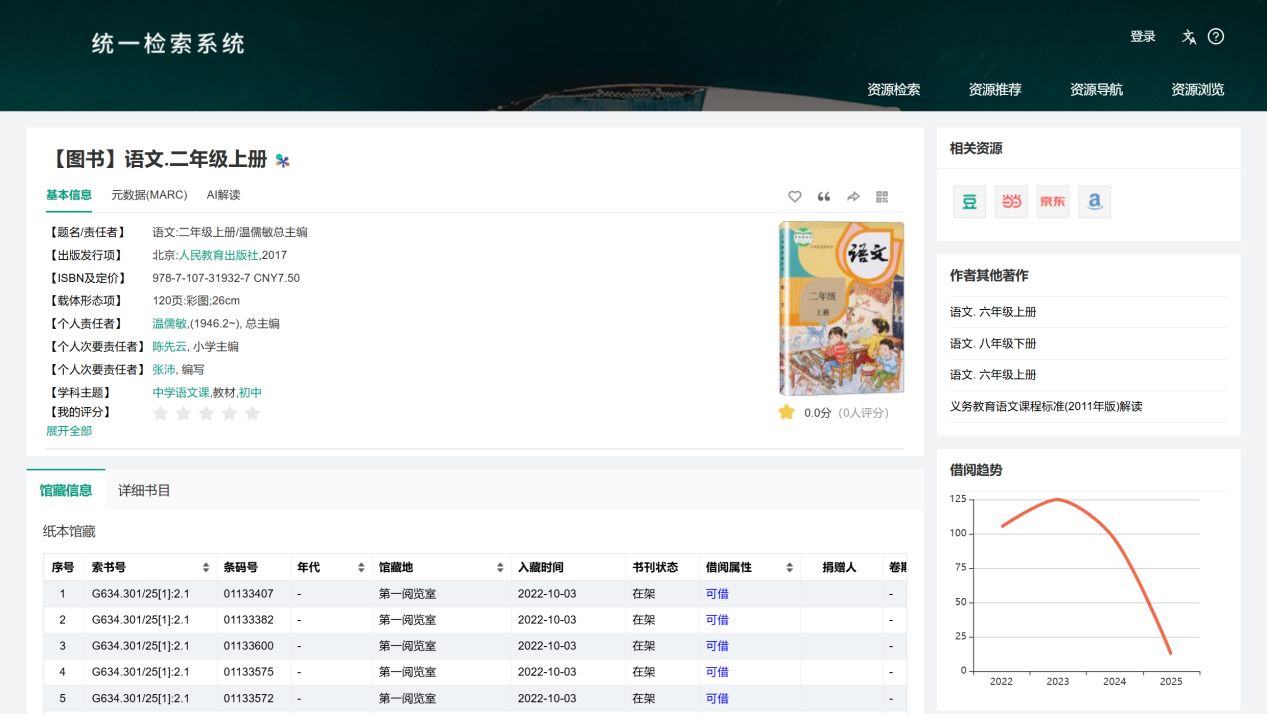This screenshot has height=714, width=1267.
Task: Click the language translate icon in header
Action: click(x=1189, y=37)
